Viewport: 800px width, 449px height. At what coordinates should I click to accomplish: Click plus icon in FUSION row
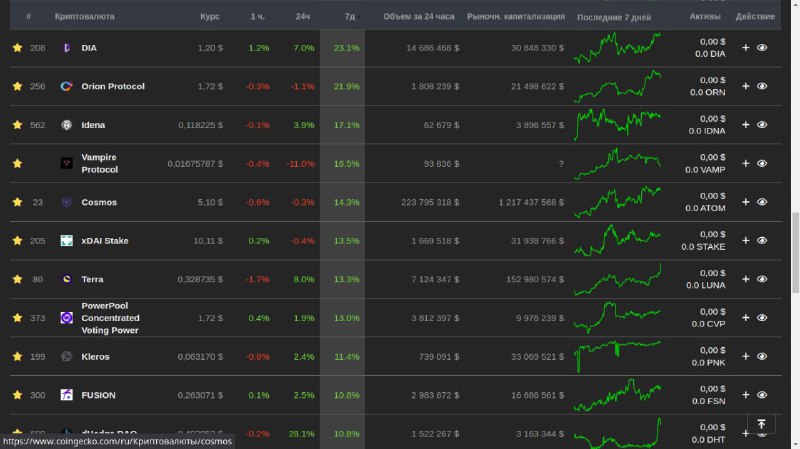pyautogui.click(x=745, y=395)
